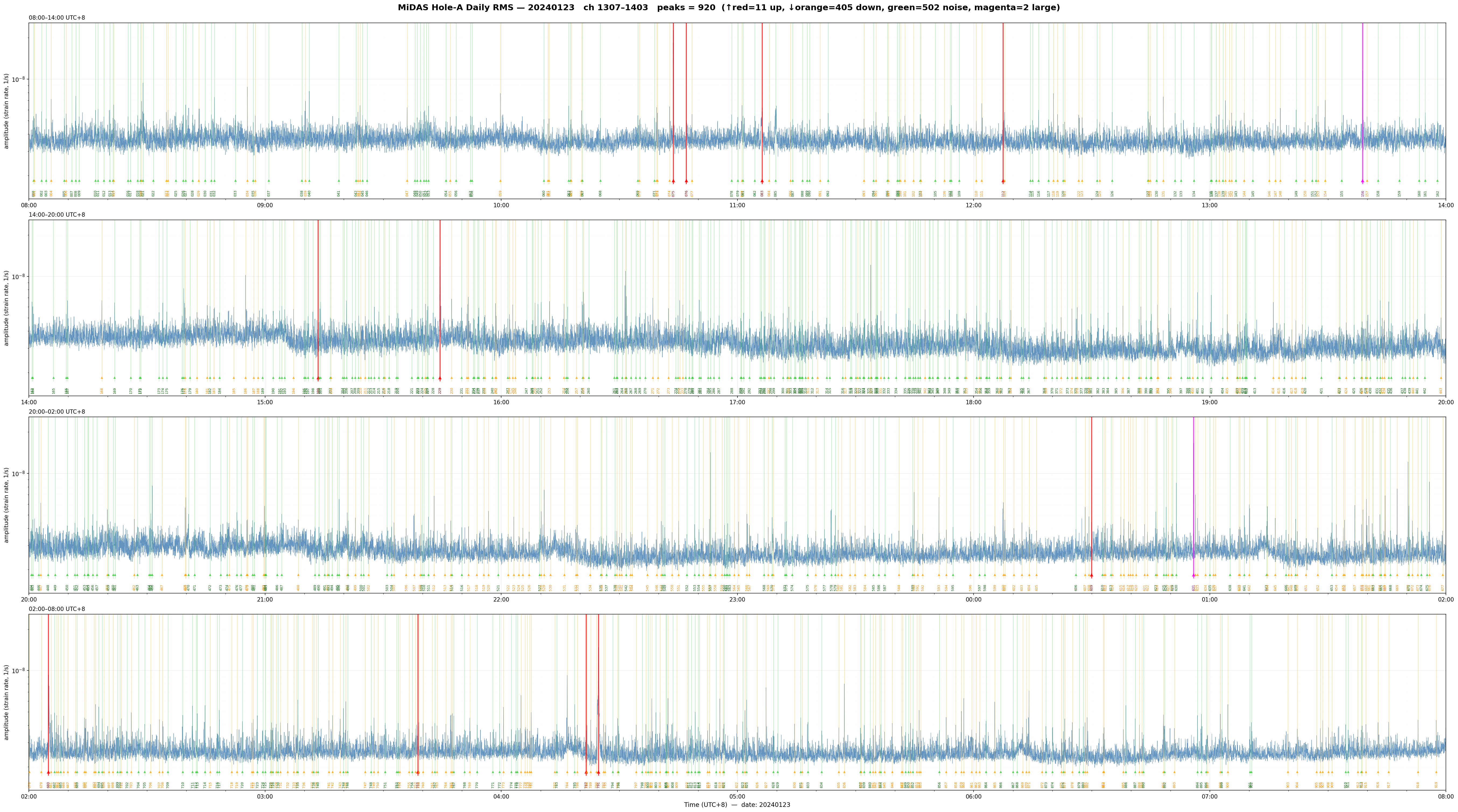The image size is (1458, 812).
Task: Click the 05:00 tick label
Action: tap(737, 797)
